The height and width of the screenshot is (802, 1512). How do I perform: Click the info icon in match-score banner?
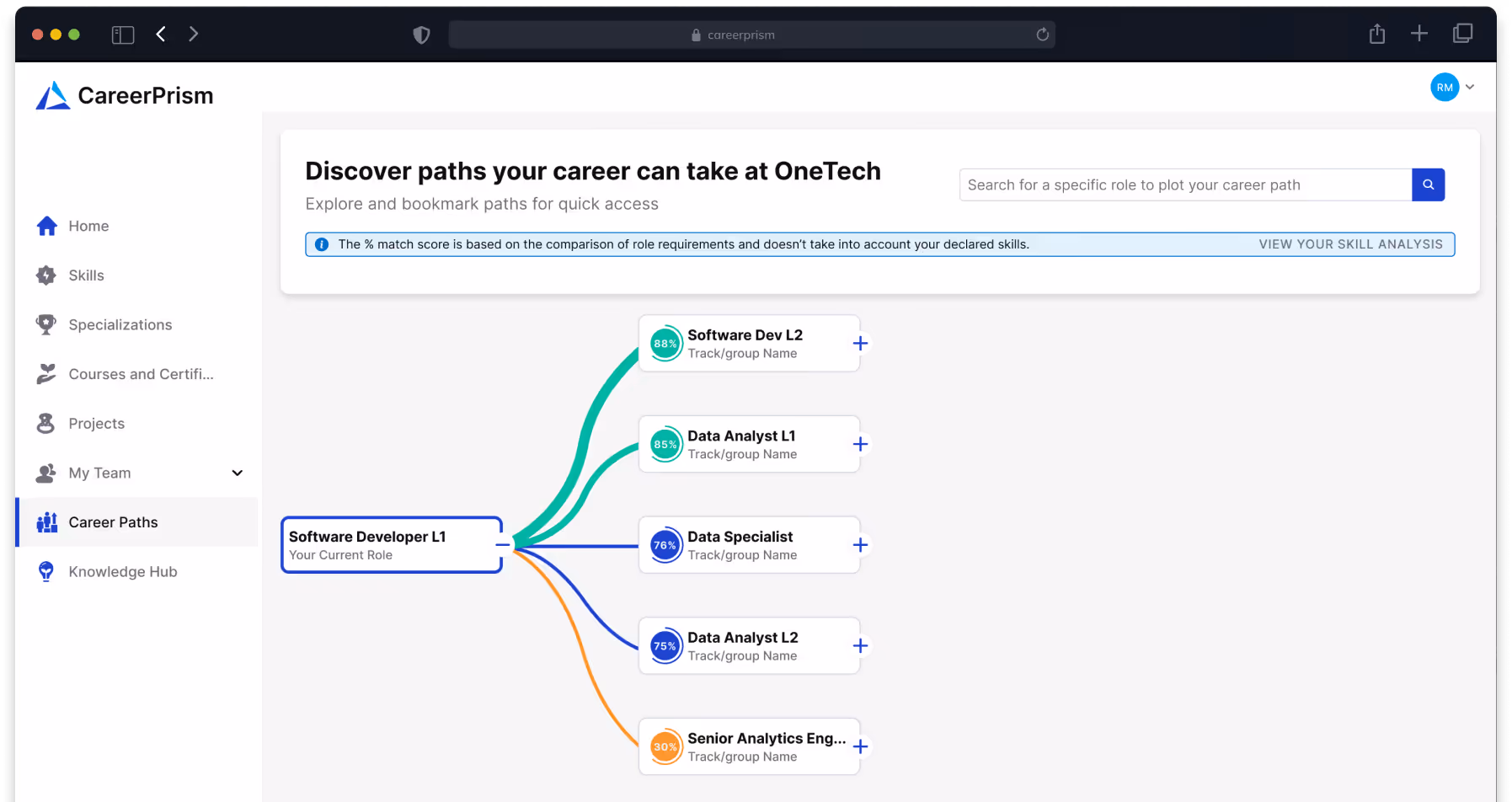322,244
